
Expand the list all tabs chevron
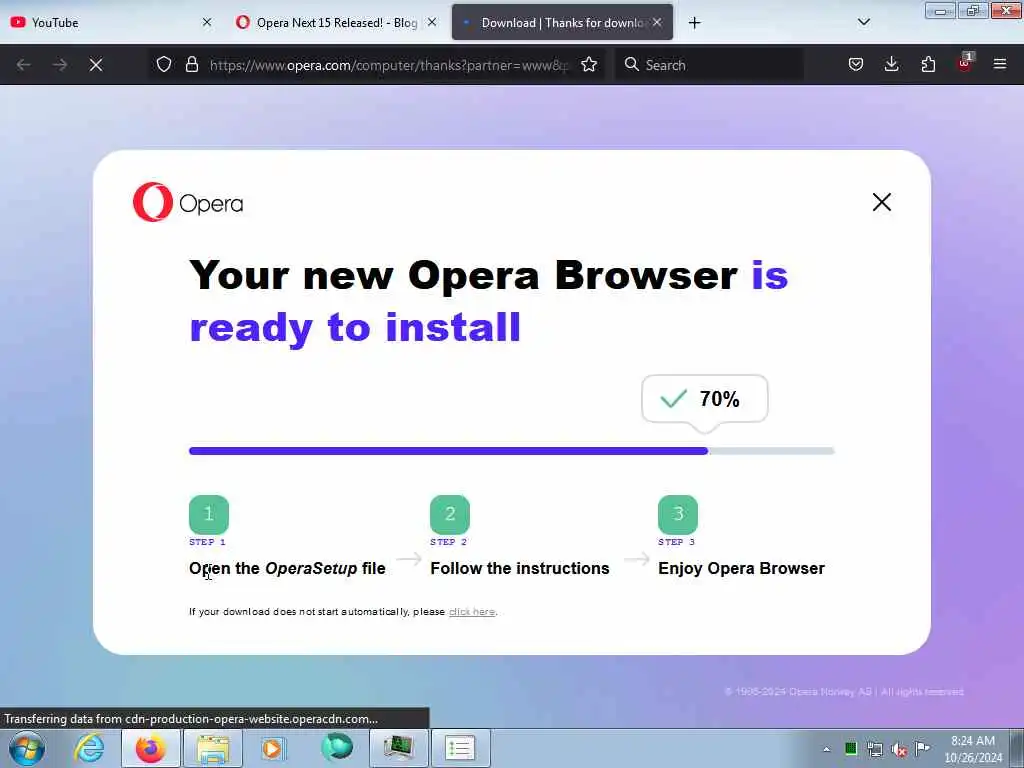[863, 22]
